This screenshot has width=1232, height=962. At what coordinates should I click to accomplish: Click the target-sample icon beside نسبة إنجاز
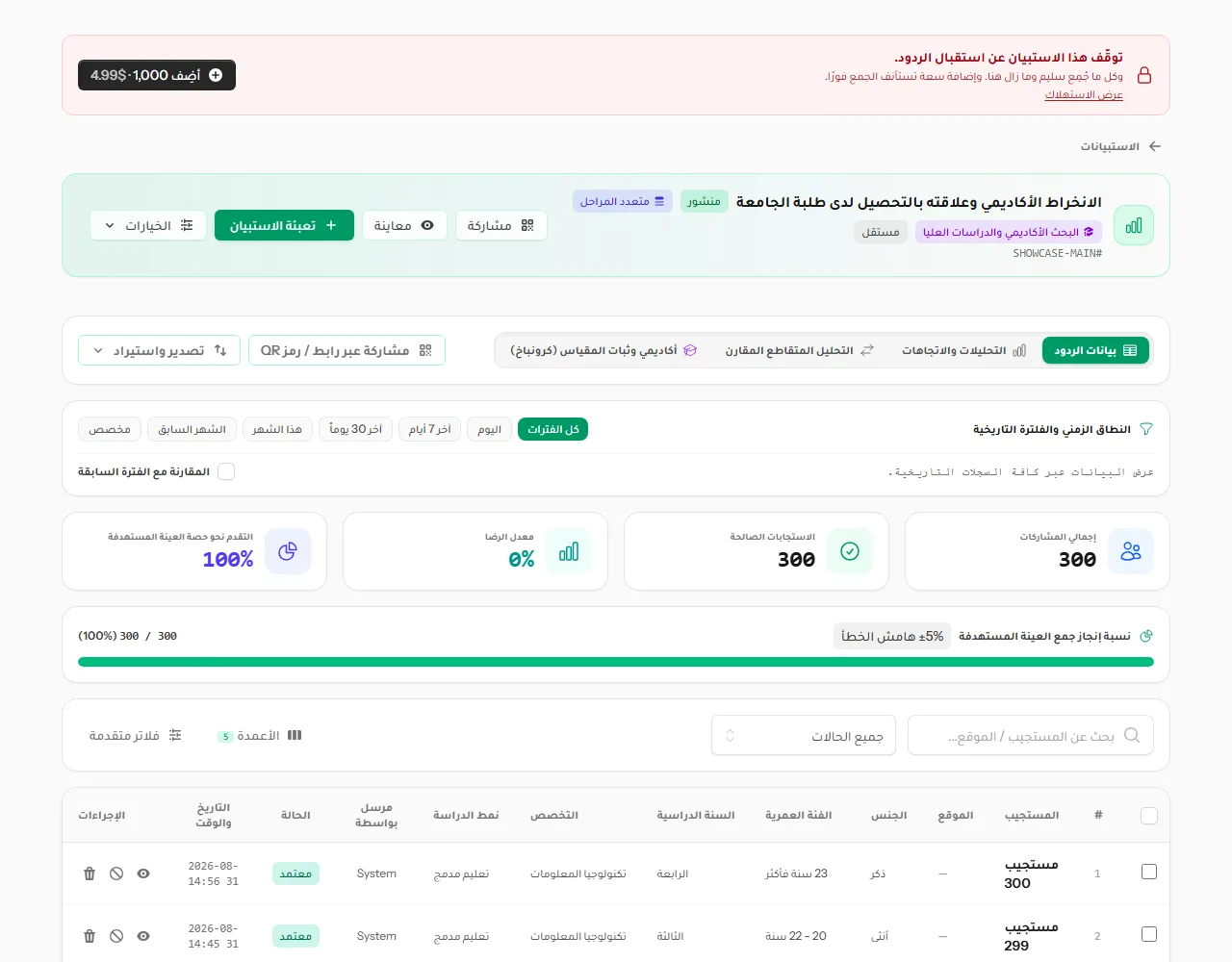tap(1146, 636)
